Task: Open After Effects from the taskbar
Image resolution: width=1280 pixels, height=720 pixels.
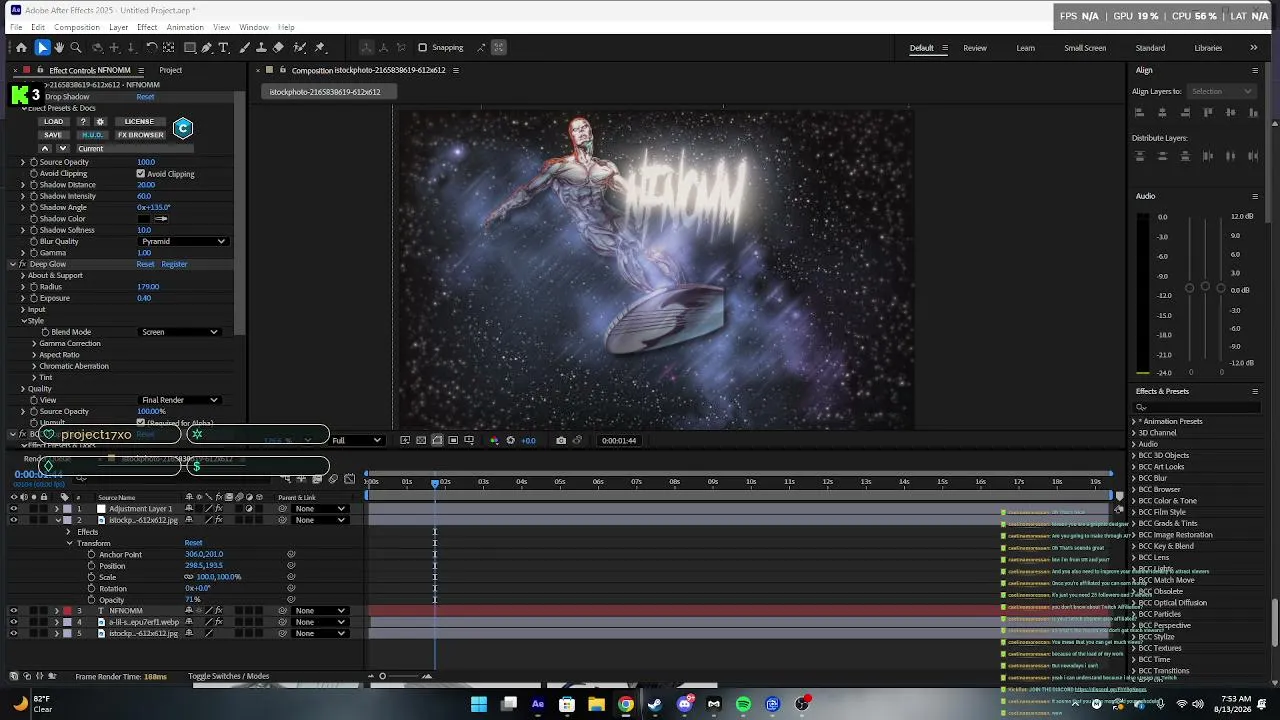Action: (538, 704)
